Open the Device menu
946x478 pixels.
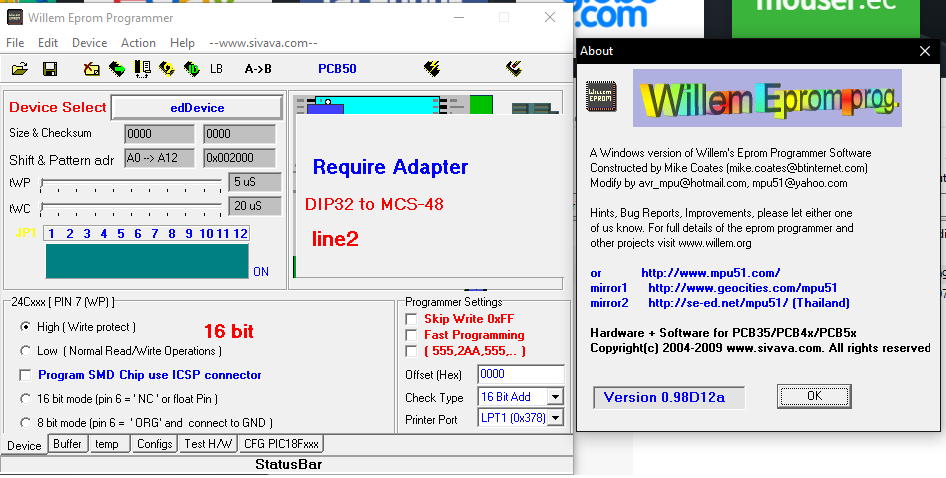[89, 43]
